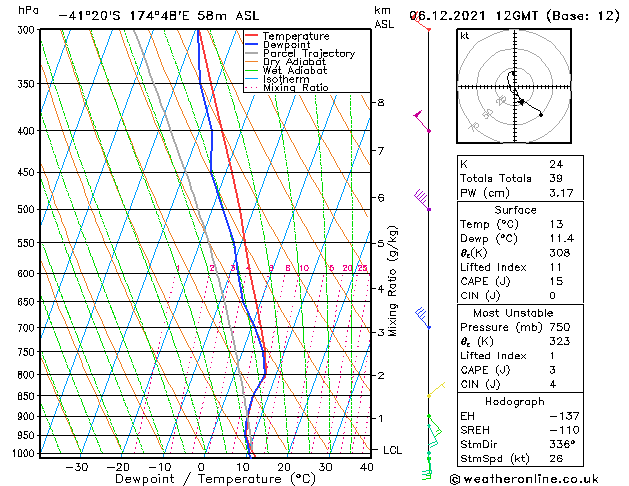
Task: Select the Temperature legend entry
Action: [296, 36]
